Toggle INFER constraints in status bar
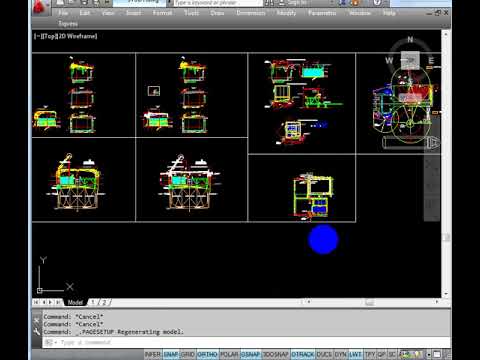Image resolution: width=480 pixels, height=360 pixels. (153, 354)
